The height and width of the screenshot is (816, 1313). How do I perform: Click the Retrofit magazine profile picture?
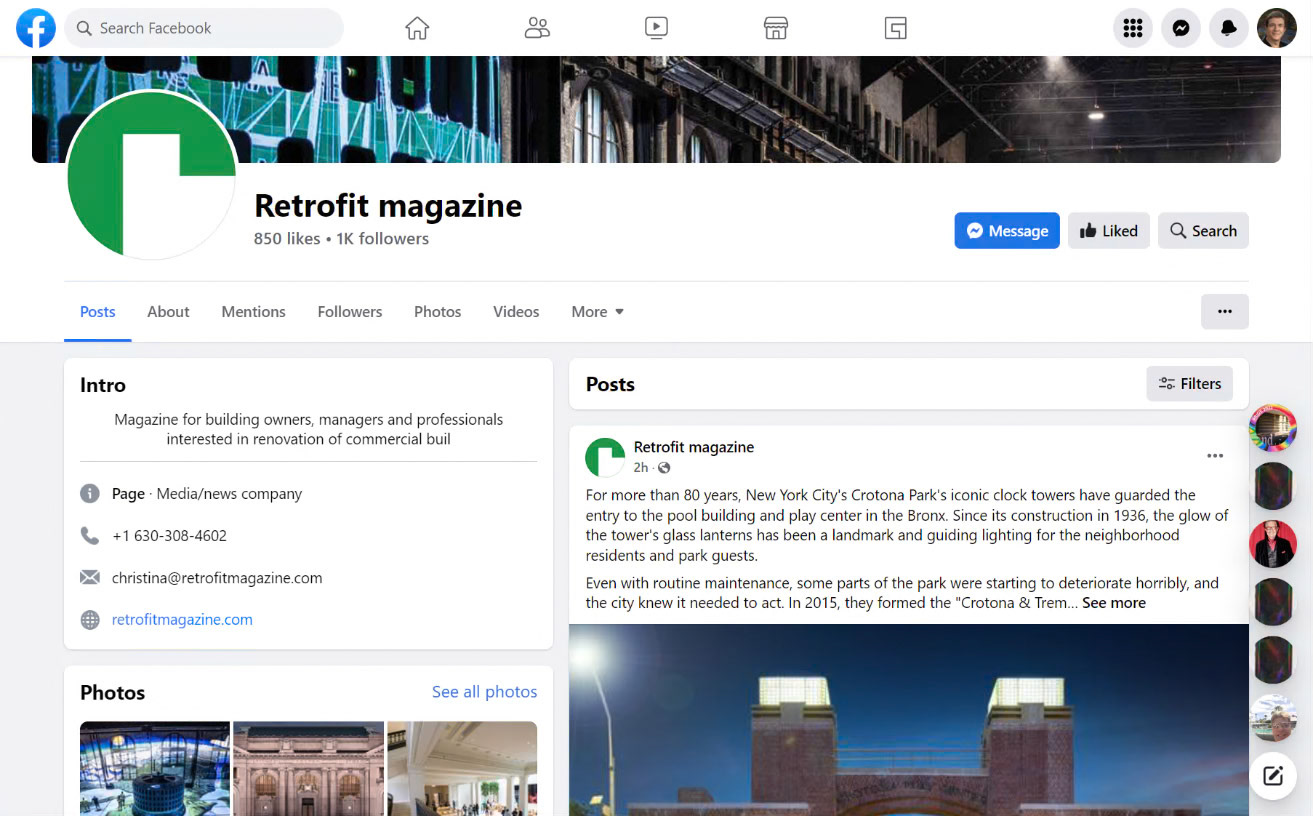tap(152, 175)
